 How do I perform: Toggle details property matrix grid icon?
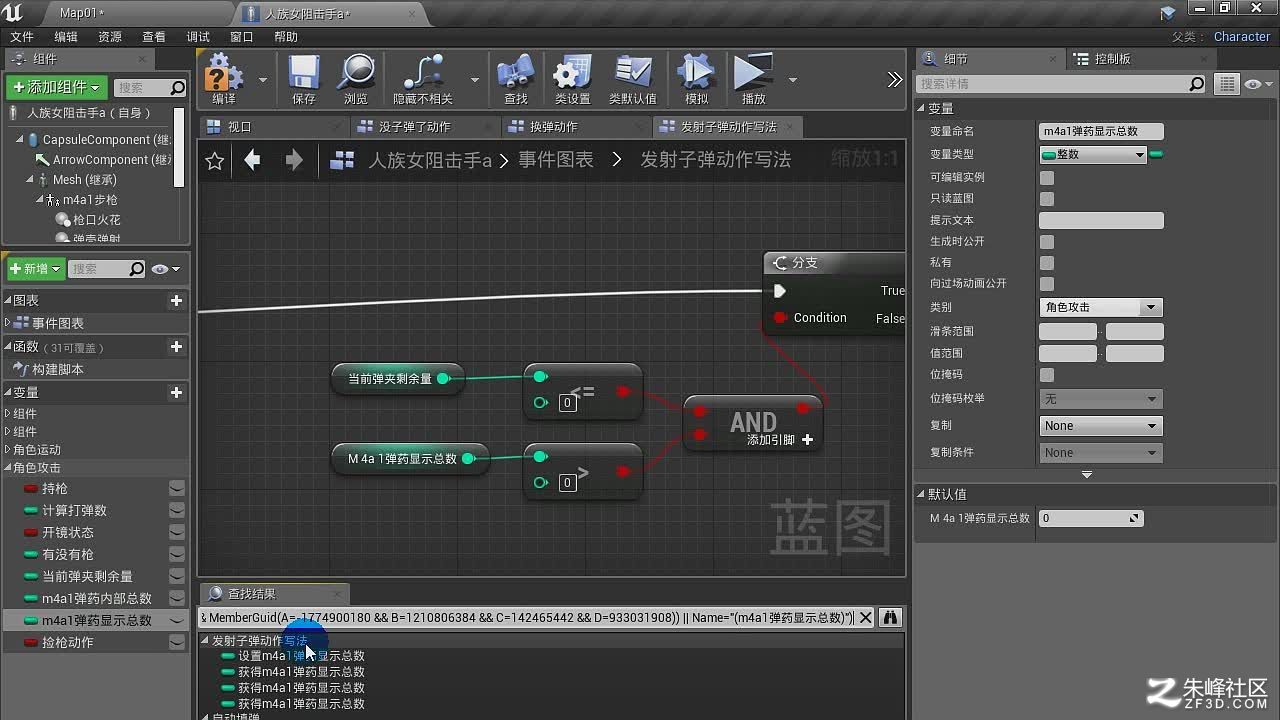[1225, 84]
